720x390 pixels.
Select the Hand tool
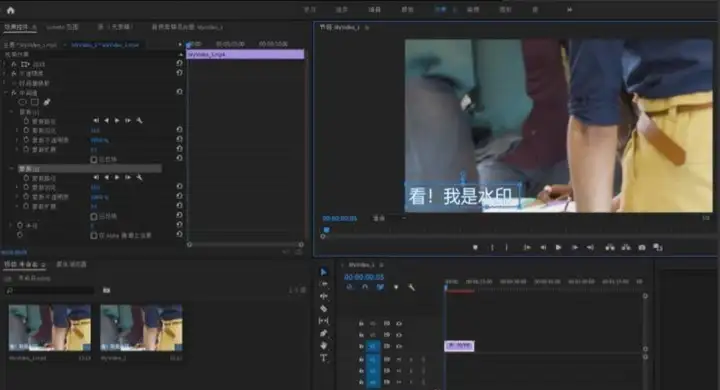coord(324,345)
